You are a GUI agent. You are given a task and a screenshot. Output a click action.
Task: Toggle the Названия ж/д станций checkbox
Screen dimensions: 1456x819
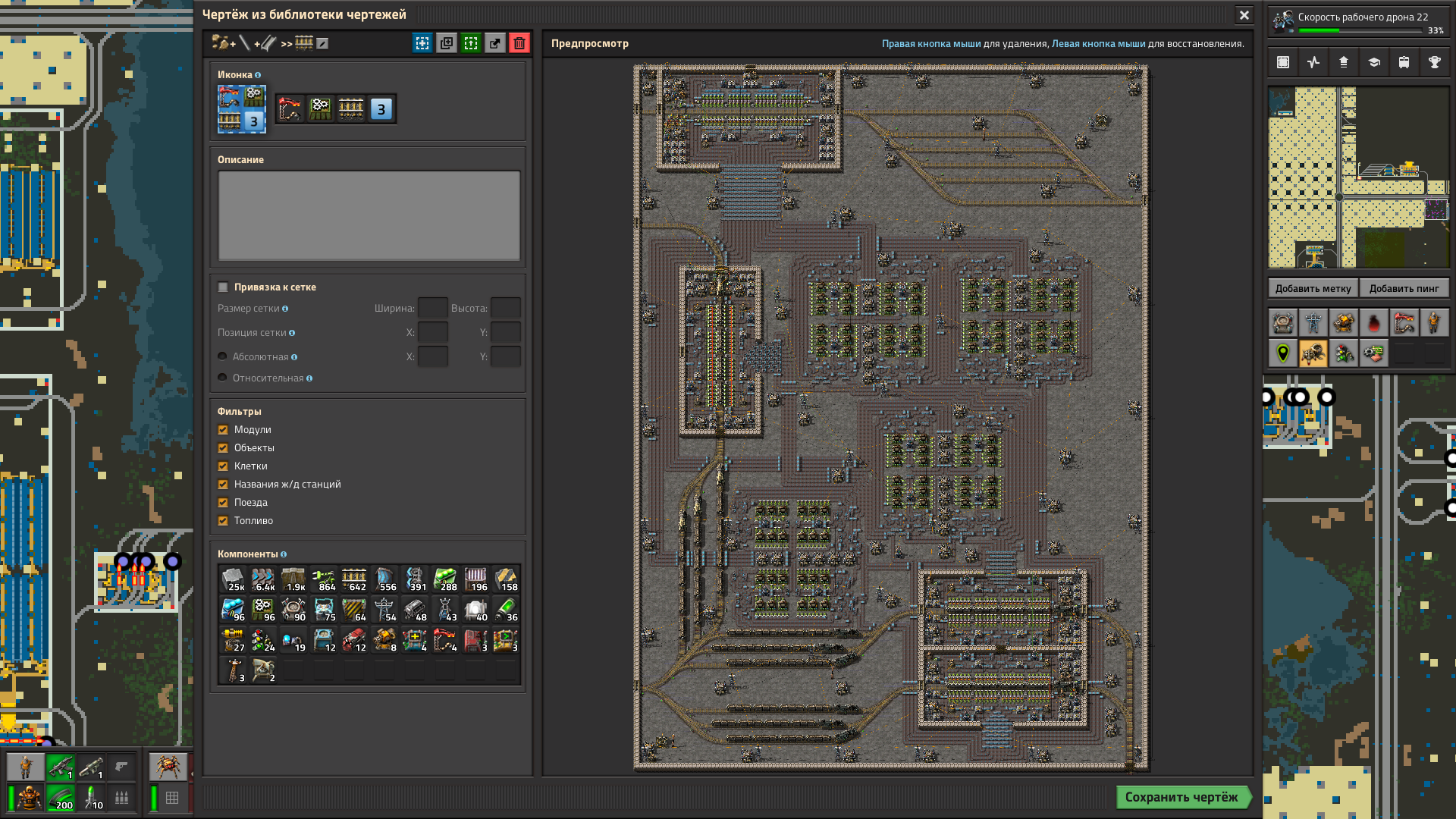point(223,484)
